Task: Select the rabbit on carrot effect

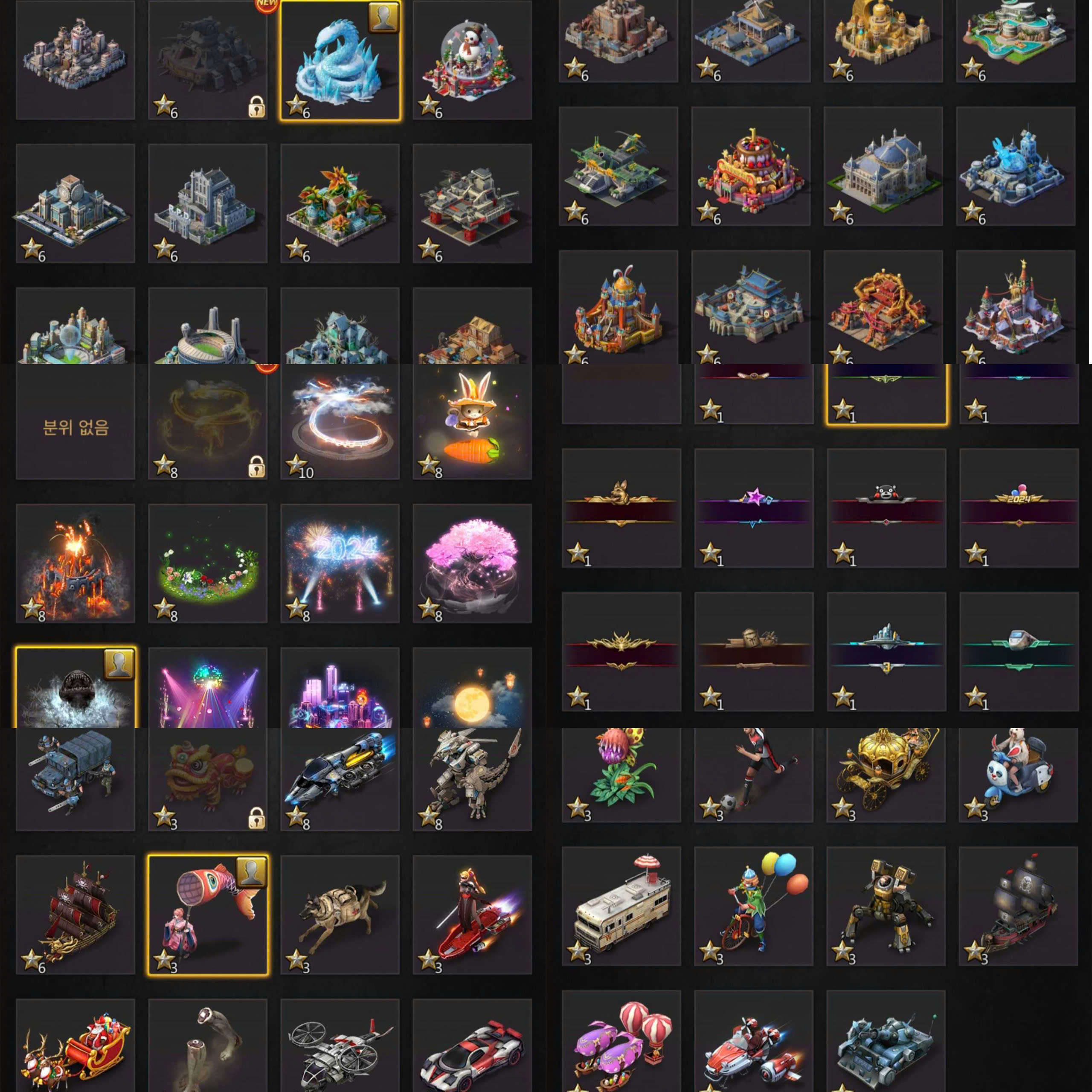Action: point(472,422)
